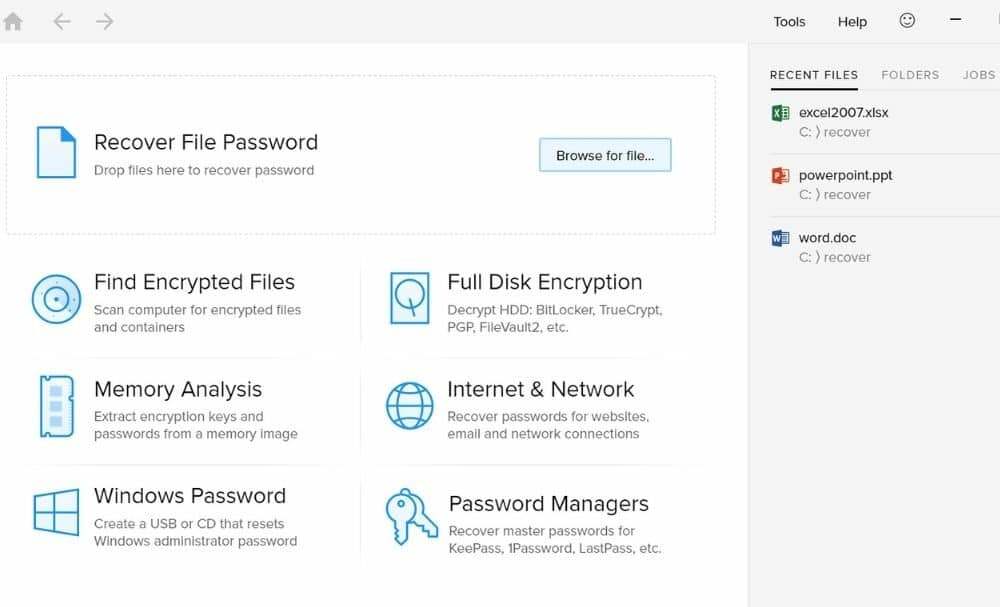Screen dimensions: 1000x607
Task: Click the Home icon
Action: 13,21
